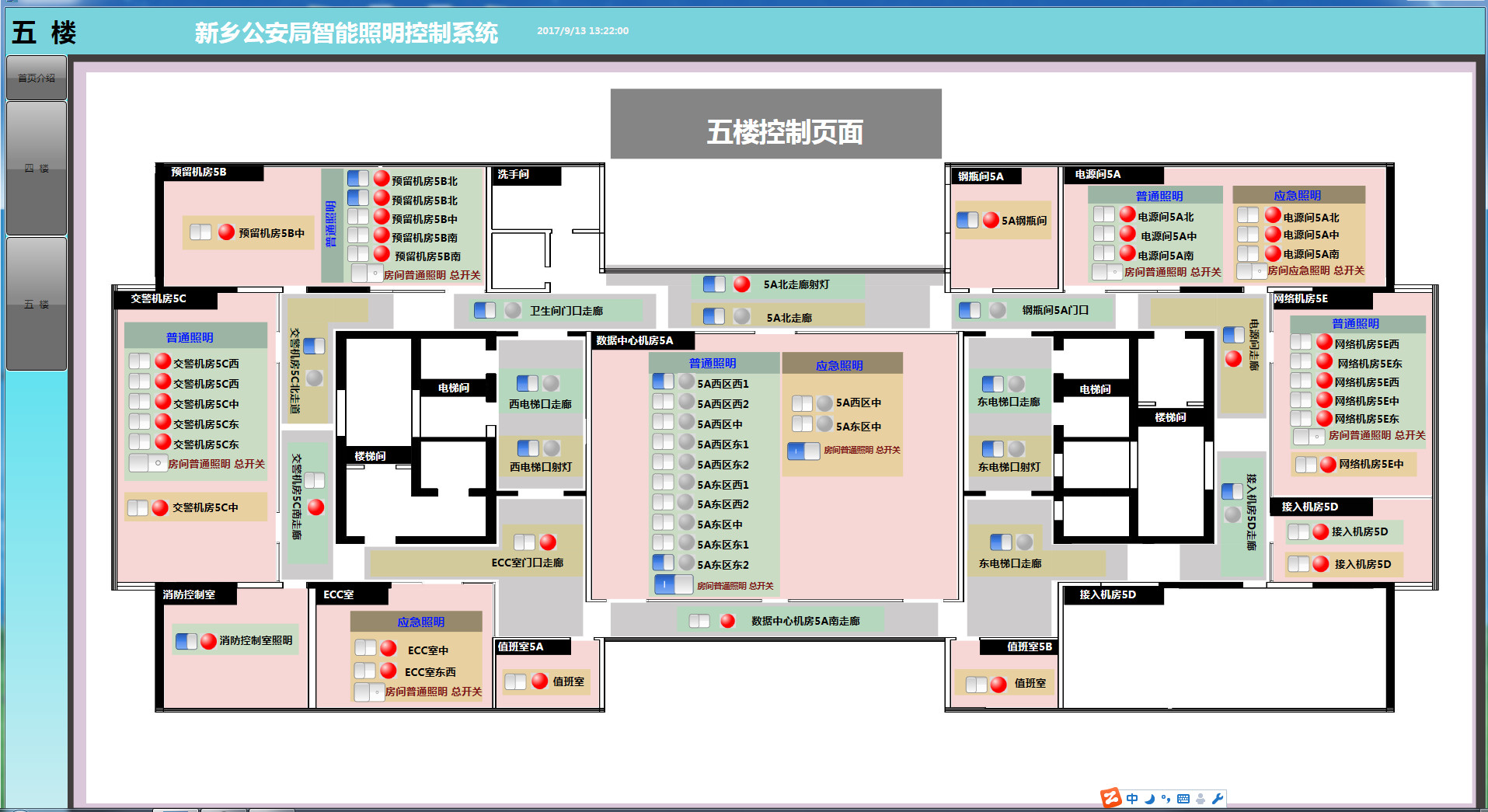
Task: Toggle the 5A西区西1 light switch
Action: click(x=664, y=382)
